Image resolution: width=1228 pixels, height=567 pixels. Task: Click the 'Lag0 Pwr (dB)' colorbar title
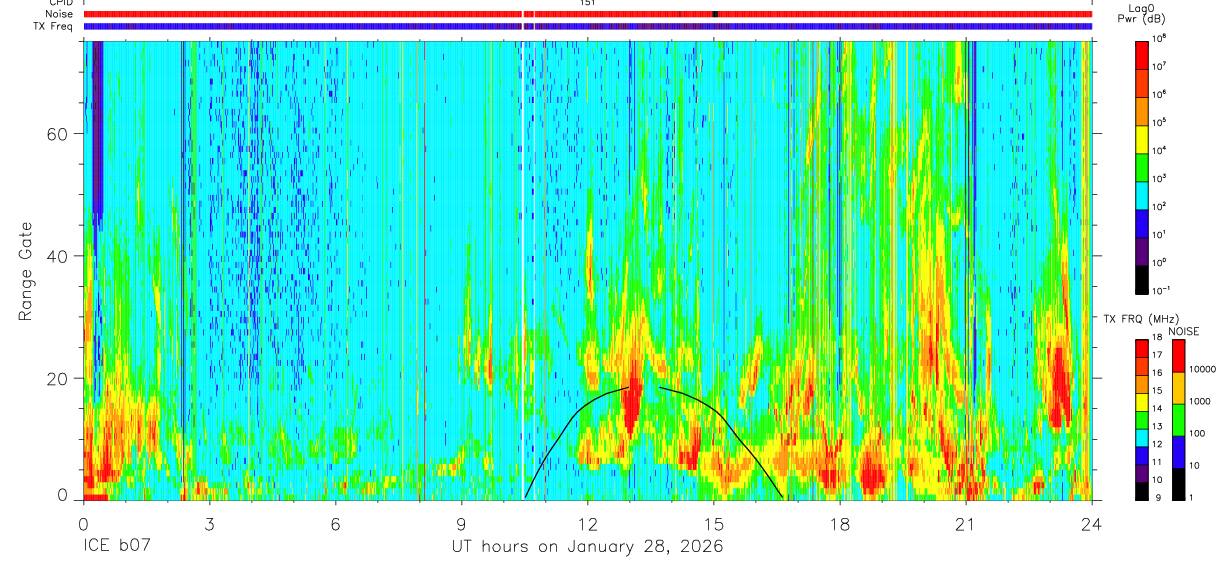click(1140, 13)
